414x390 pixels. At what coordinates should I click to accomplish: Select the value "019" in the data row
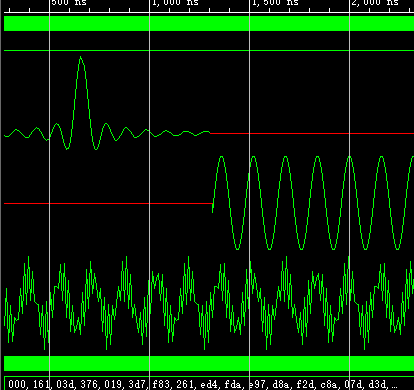pyautogui.click(x=113, y=384)
